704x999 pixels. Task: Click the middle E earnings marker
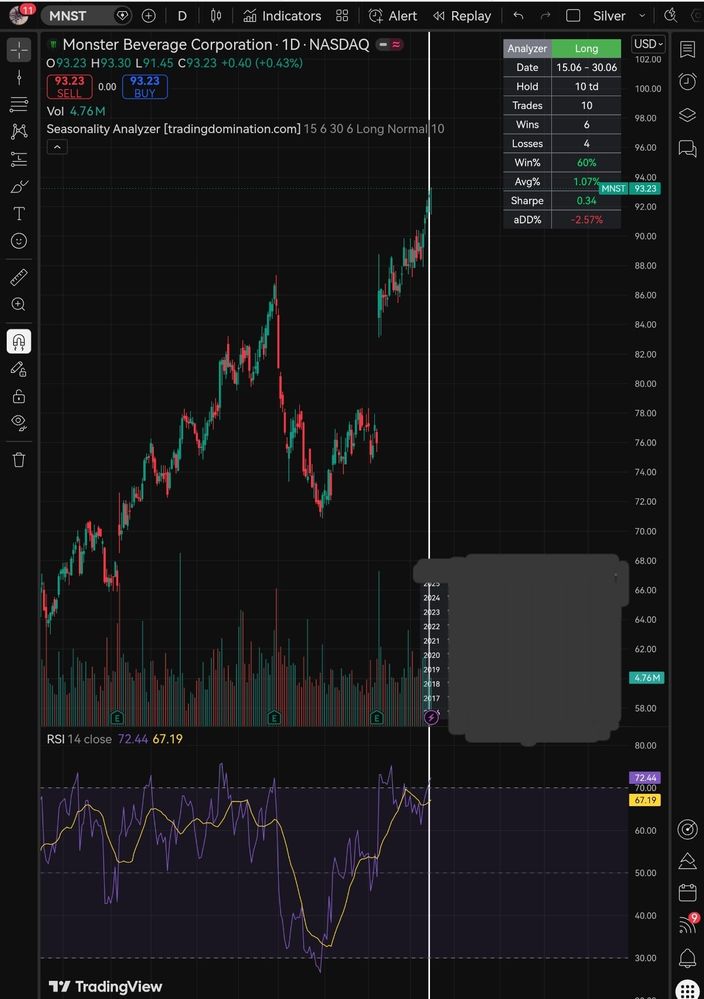[274, 718]
